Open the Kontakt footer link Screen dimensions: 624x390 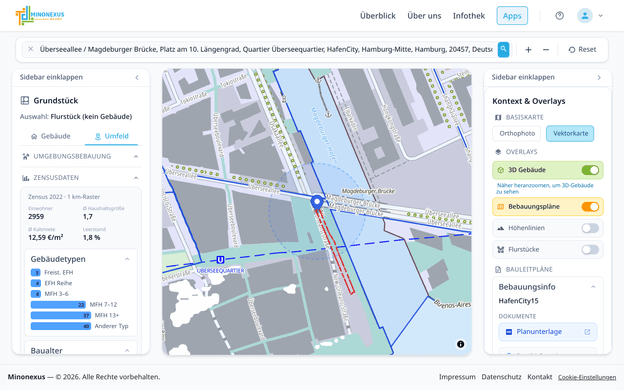(540, 377)
